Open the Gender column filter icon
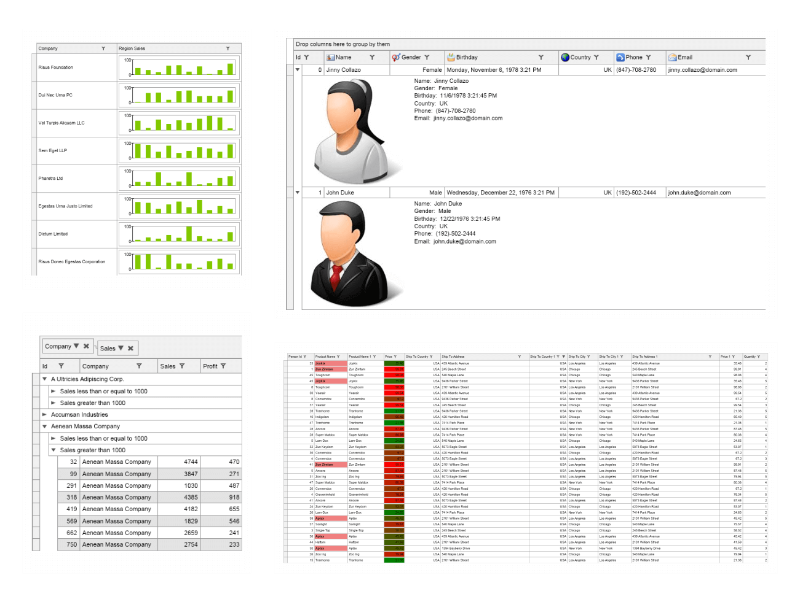Screen dimensions: 800x602 pyautogui.click(x=427, y=58)
